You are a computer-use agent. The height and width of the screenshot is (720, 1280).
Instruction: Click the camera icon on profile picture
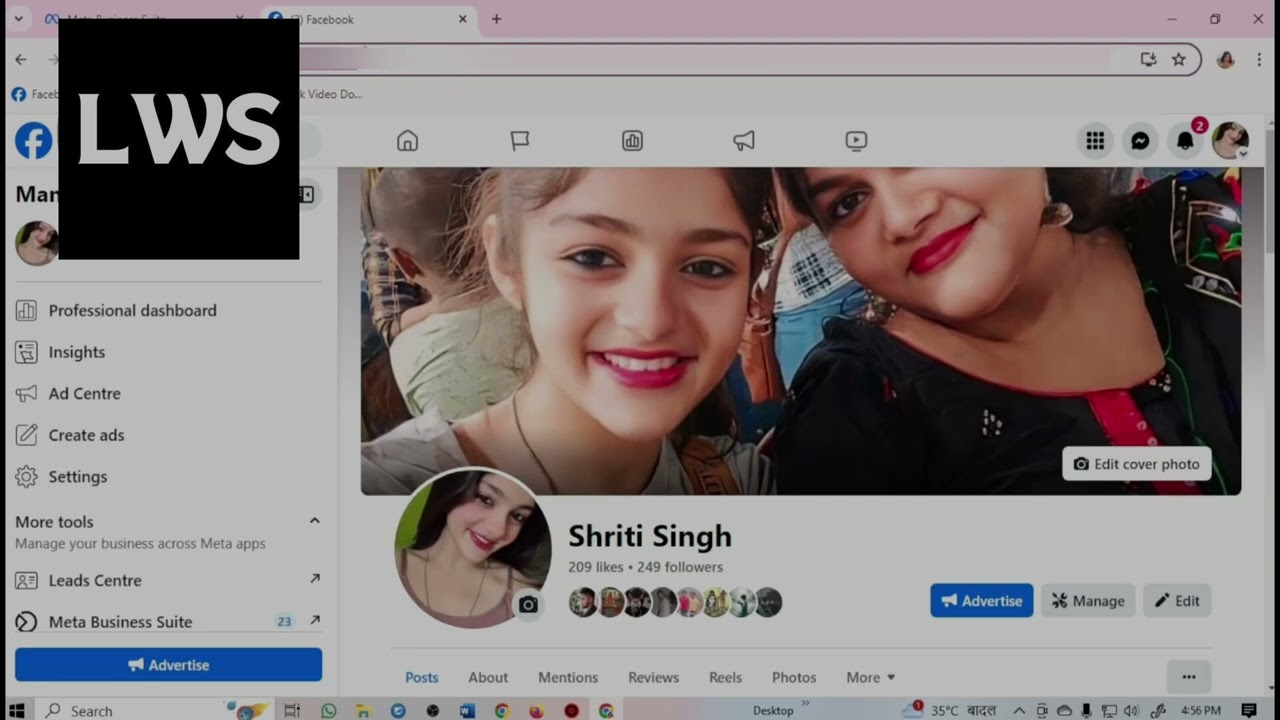528,604
